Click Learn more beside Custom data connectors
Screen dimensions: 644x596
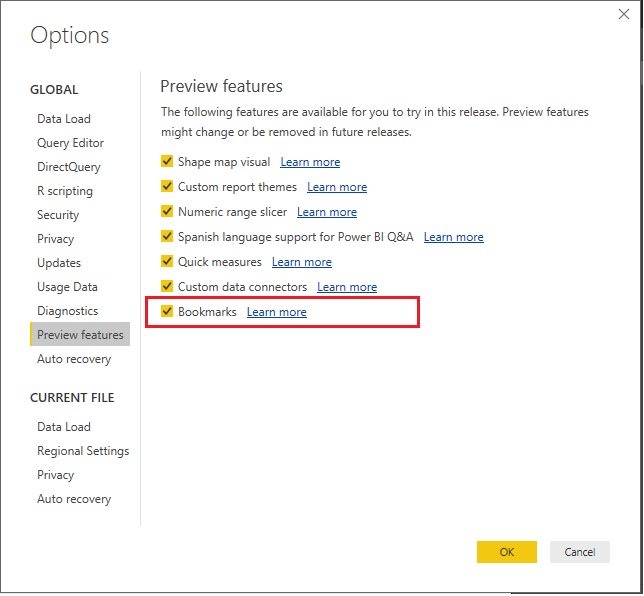click(x=347, y=287)
